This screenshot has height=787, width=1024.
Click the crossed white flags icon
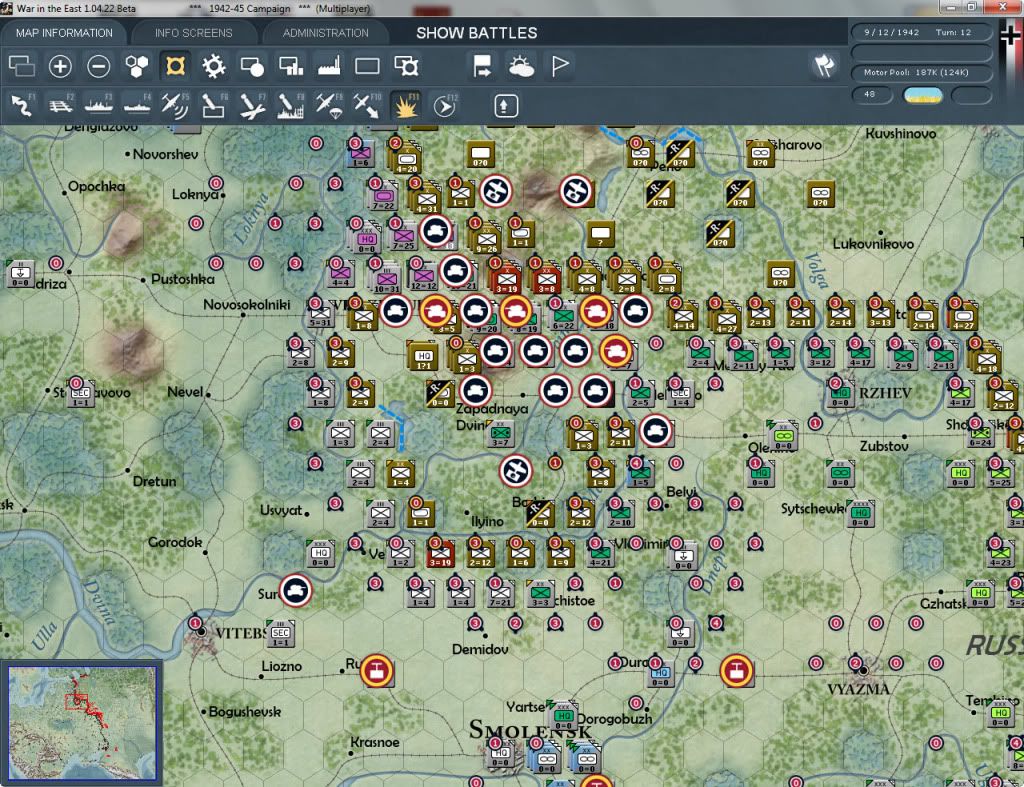(x=825, y=65)
